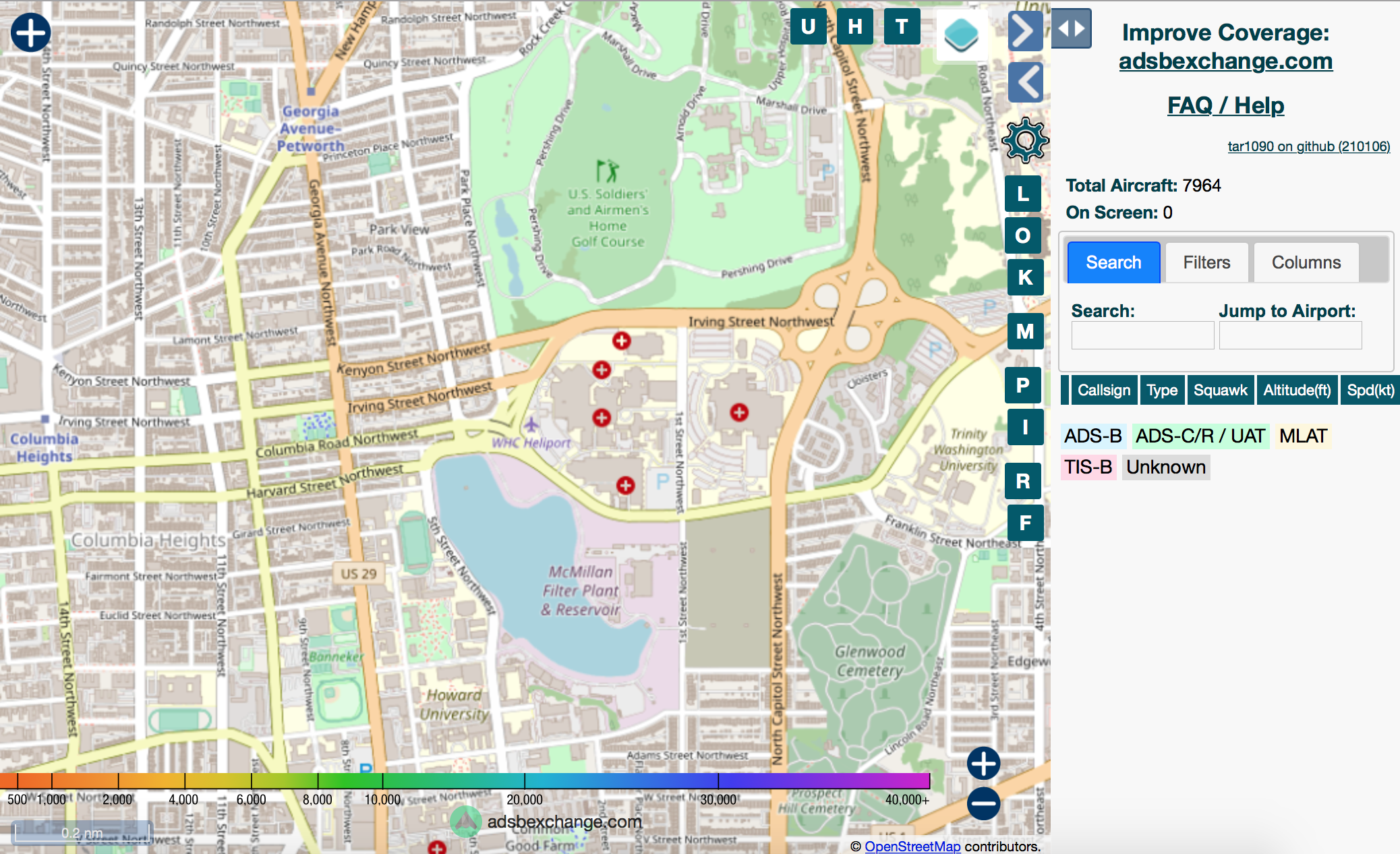Click the H map toggle button
Image resolution: width=1400 pixels, height=854 pixels.
point(855,27)
